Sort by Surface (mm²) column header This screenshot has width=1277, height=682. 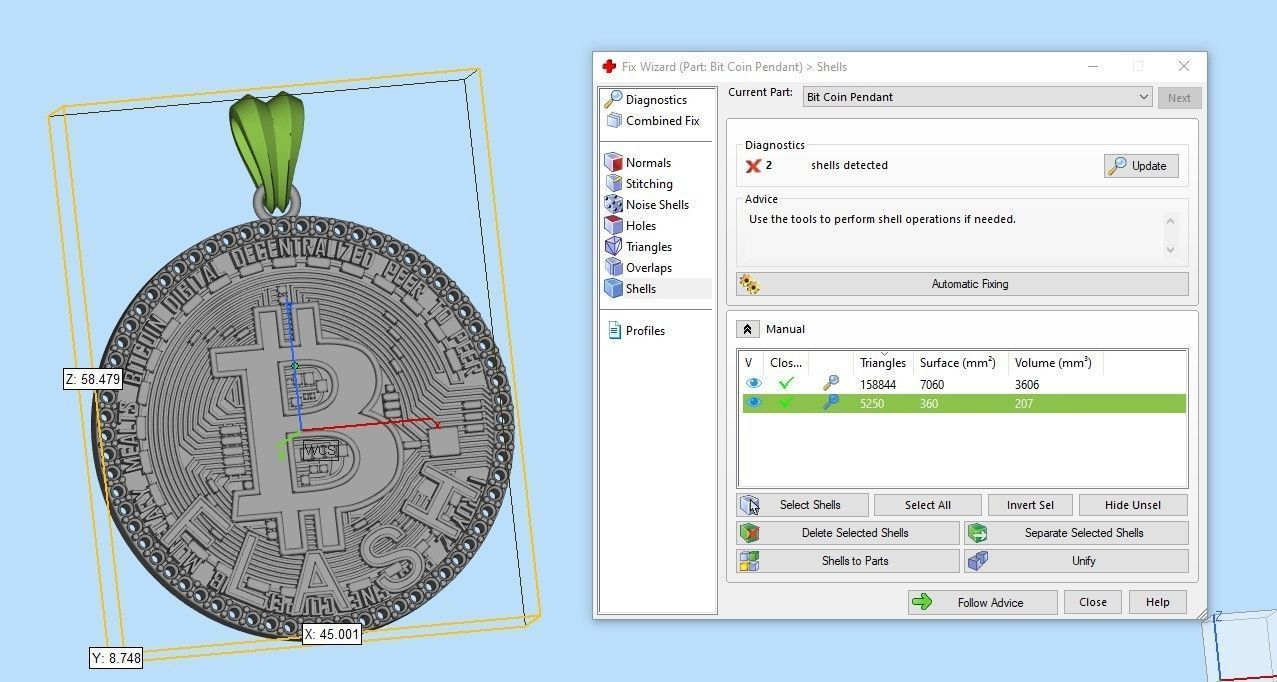click(x=958, y=363)
